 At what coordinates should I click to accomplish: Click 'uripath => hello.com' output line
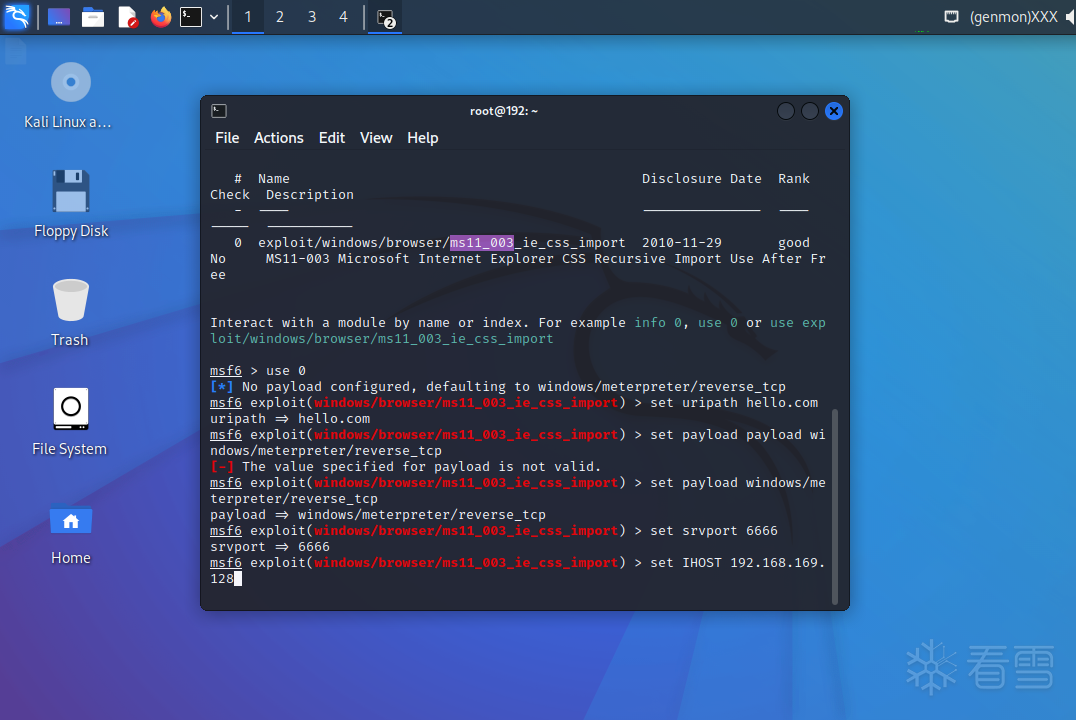290,419
